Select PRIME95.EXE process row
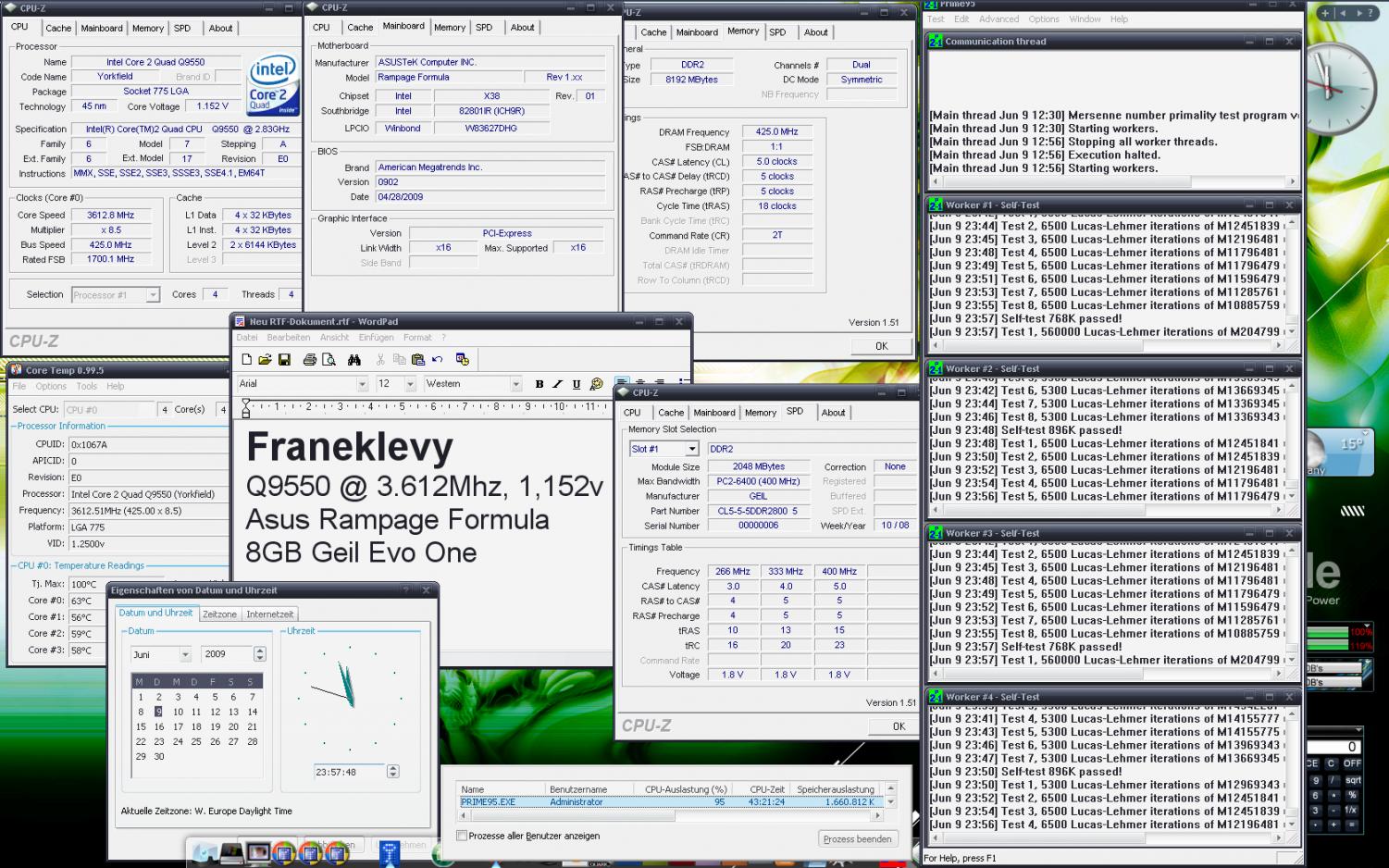This screenshot has width=1389, height=868. tap(670, 801)
